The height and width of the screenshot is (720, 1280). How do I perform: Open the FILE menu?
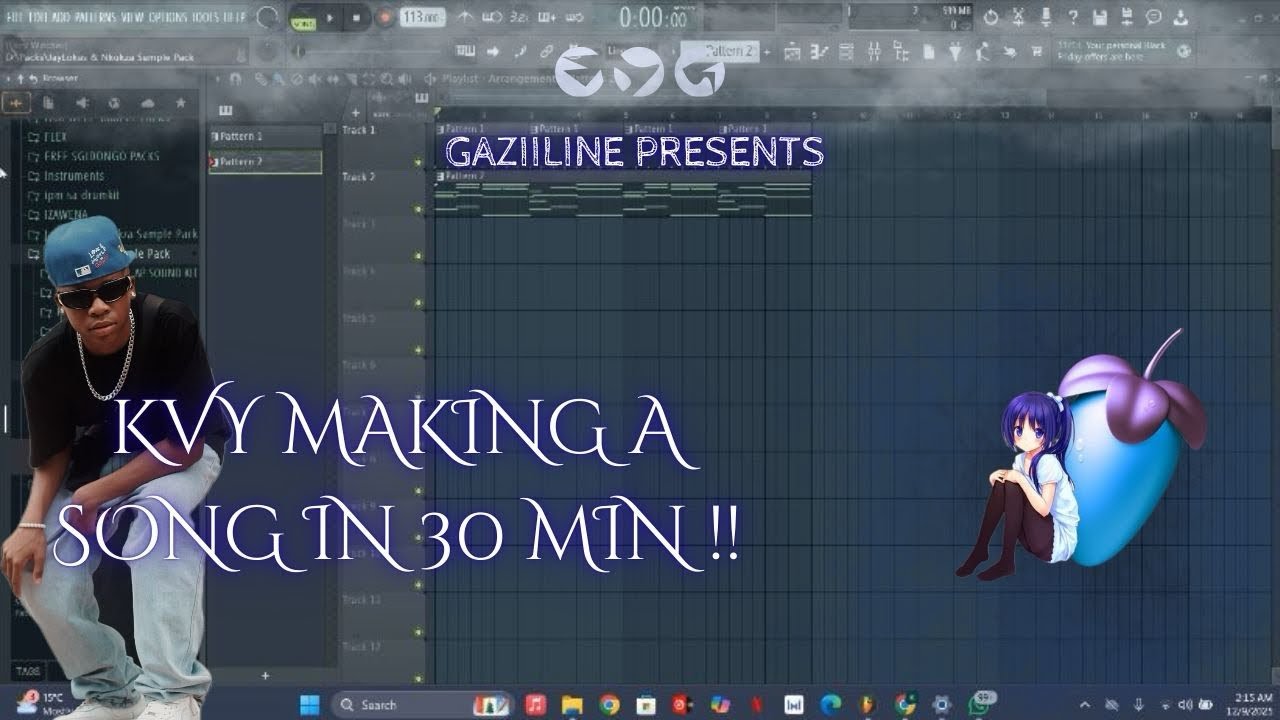16,16
